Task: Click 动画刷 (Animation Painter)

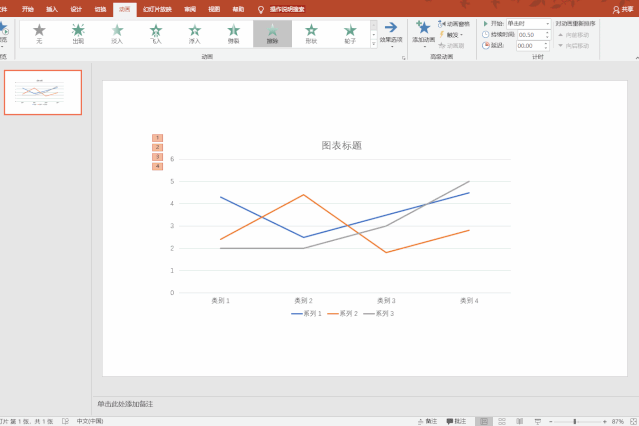Action: click(x=451, y=46)
